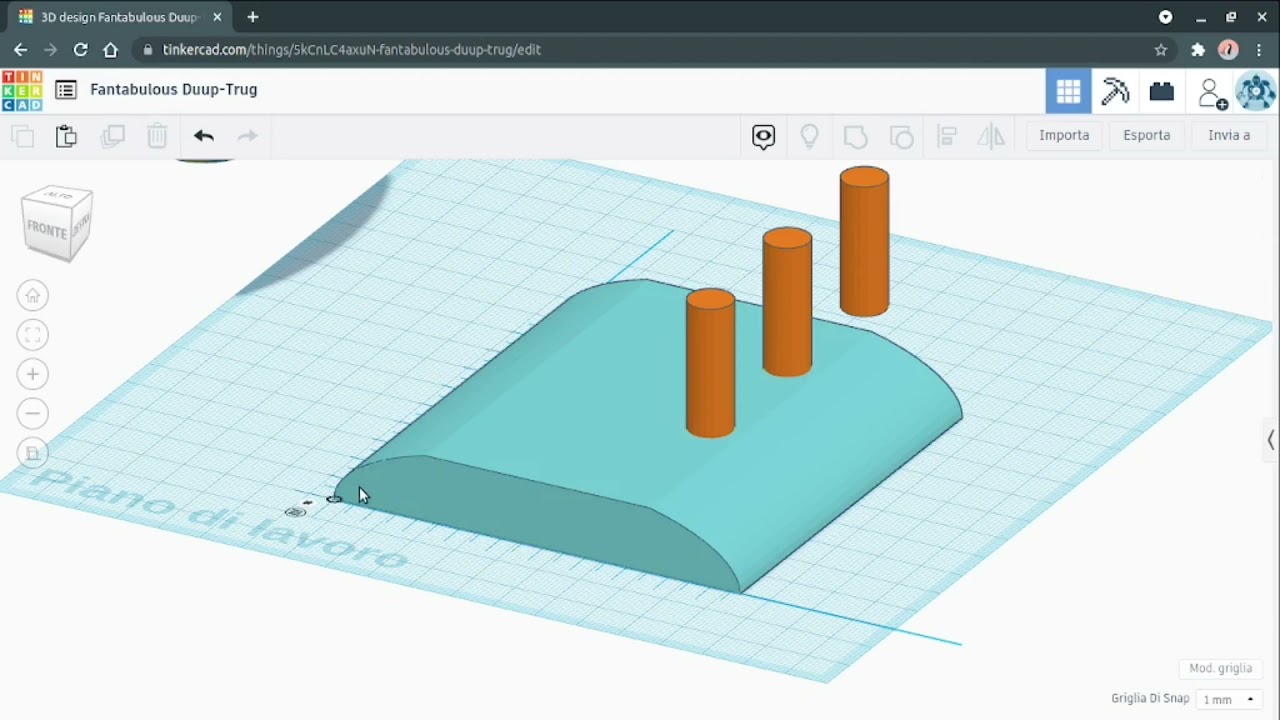1280x720 pixels.
Task: Select the tallest orange cylinder
Action: [864, 242]
